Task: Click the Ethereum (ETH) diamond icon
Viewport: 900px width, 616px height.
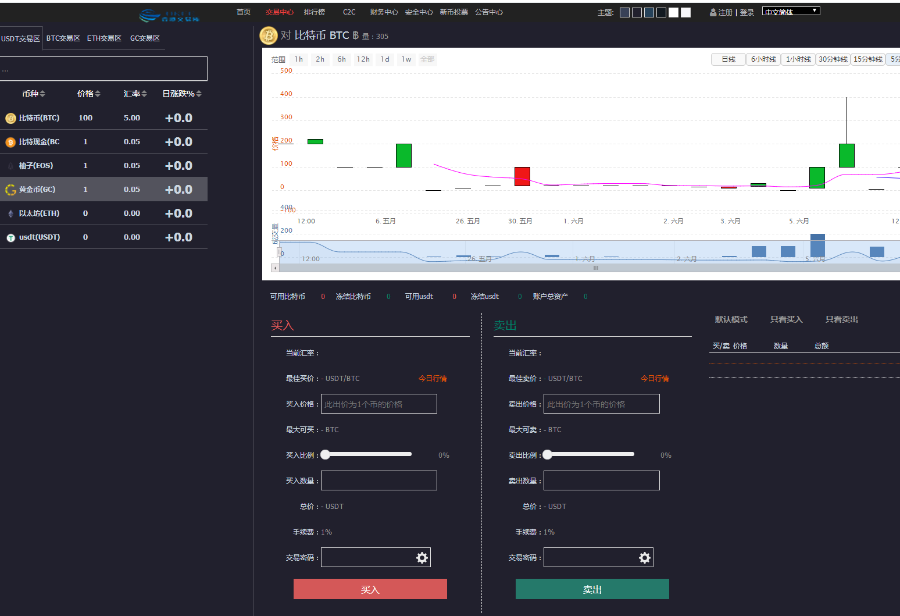Action: coord(10,214)
